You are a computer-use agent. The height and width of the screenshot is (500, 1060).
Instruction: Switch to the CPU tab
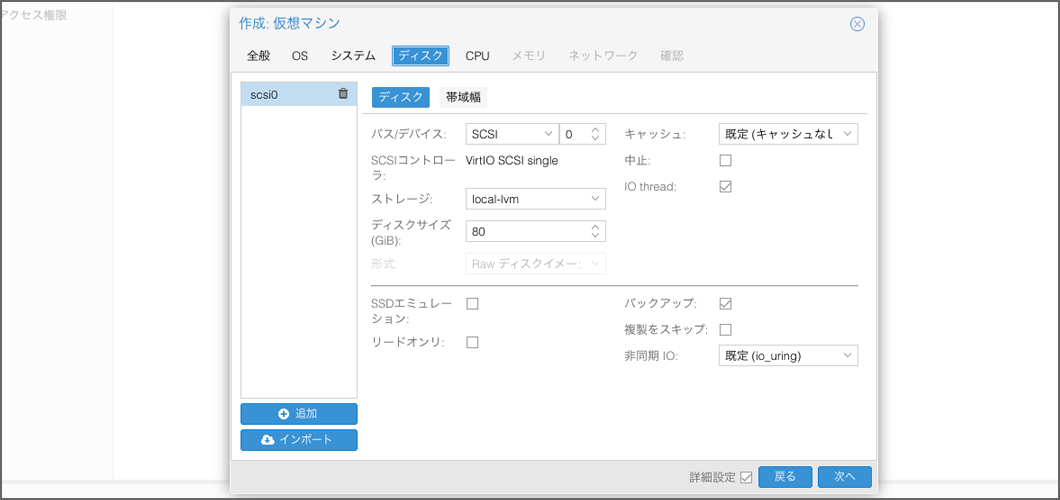coord(477,56)
